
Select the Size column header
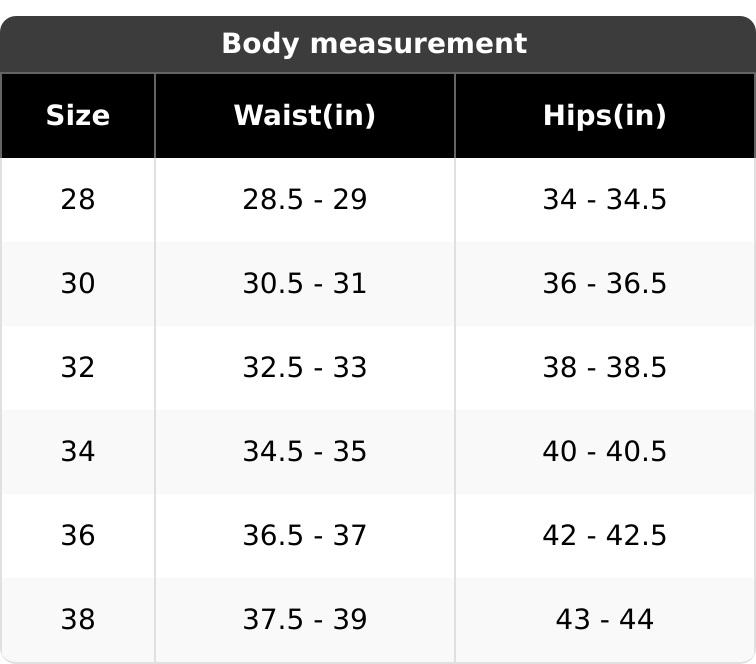pos(78,116)
